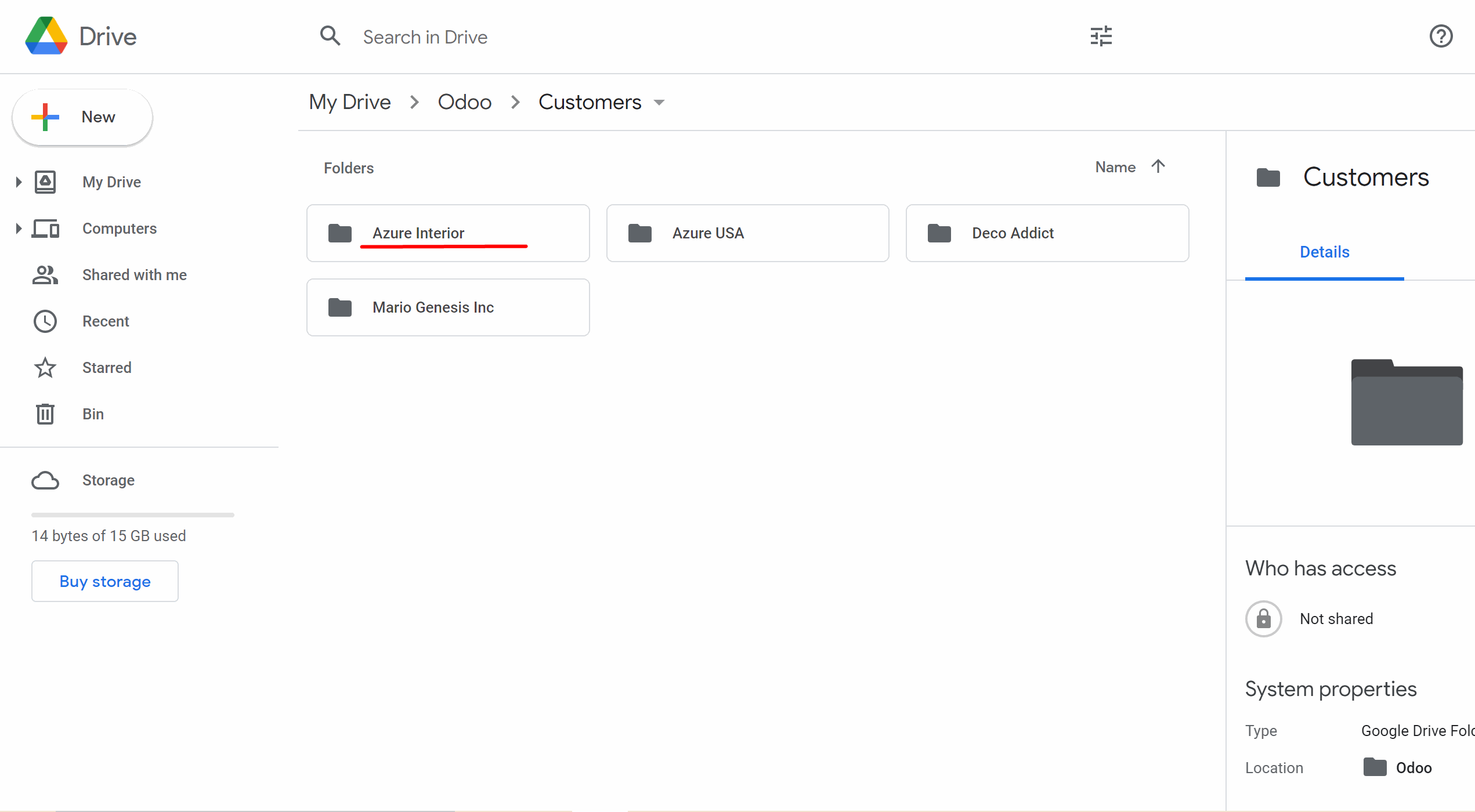Select the Mario Genesis Inc folder
Viewport: 1475px width, 812px height.
tap(448, 307)
